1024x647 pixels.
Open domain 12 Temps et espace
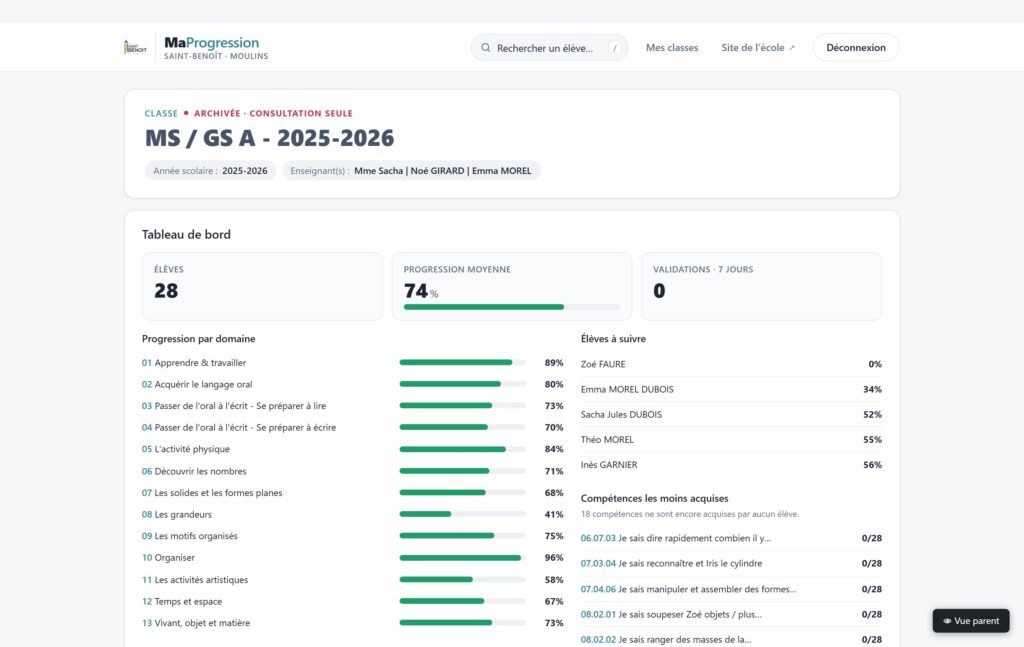point(182,601)
